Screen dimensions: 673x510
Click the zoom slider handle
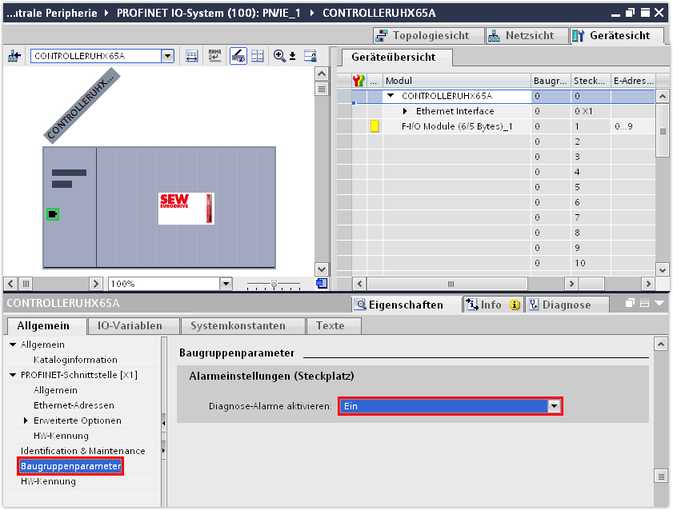[273, 284]
